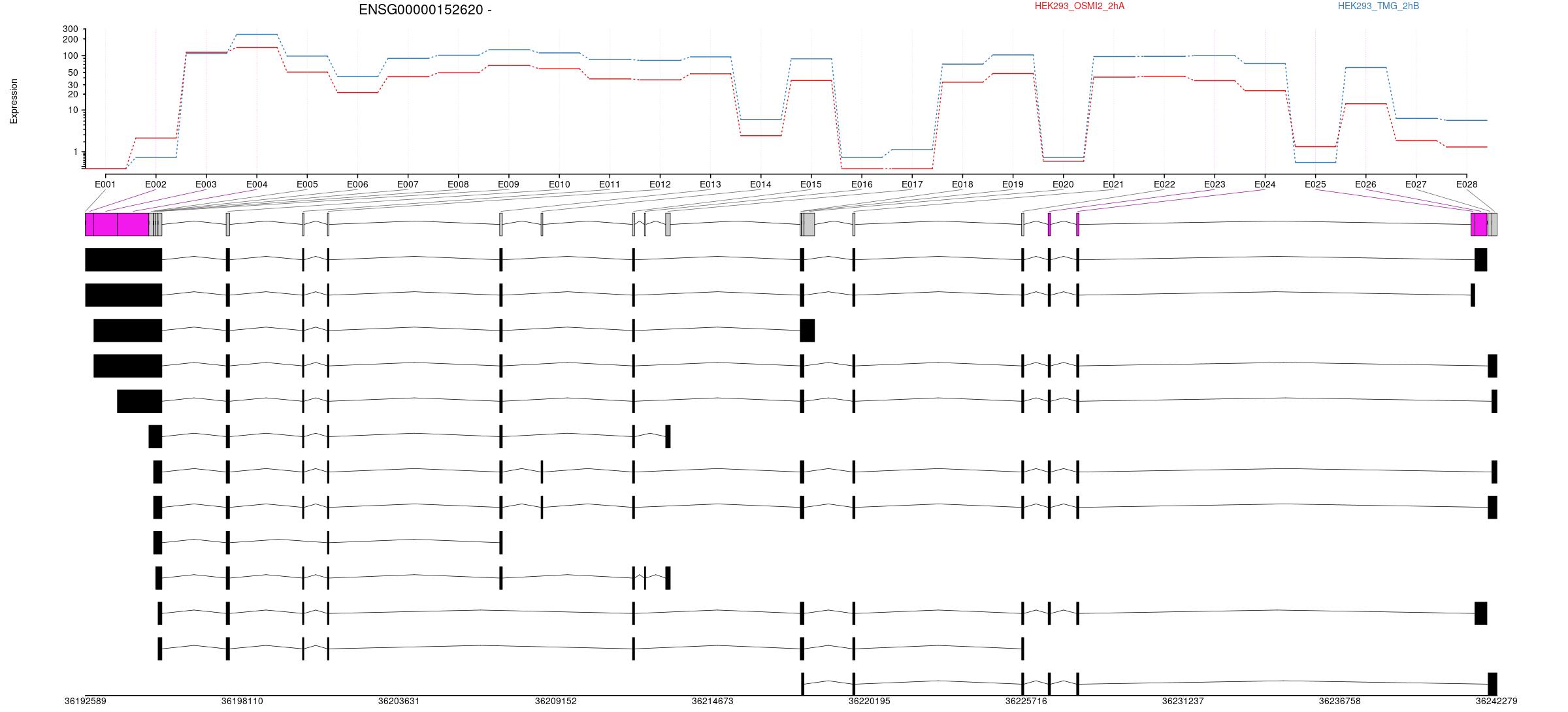Image resolution: width=1568 pixels, height=712 pixels.
Task: Click exon label E001
Action: 105,184
